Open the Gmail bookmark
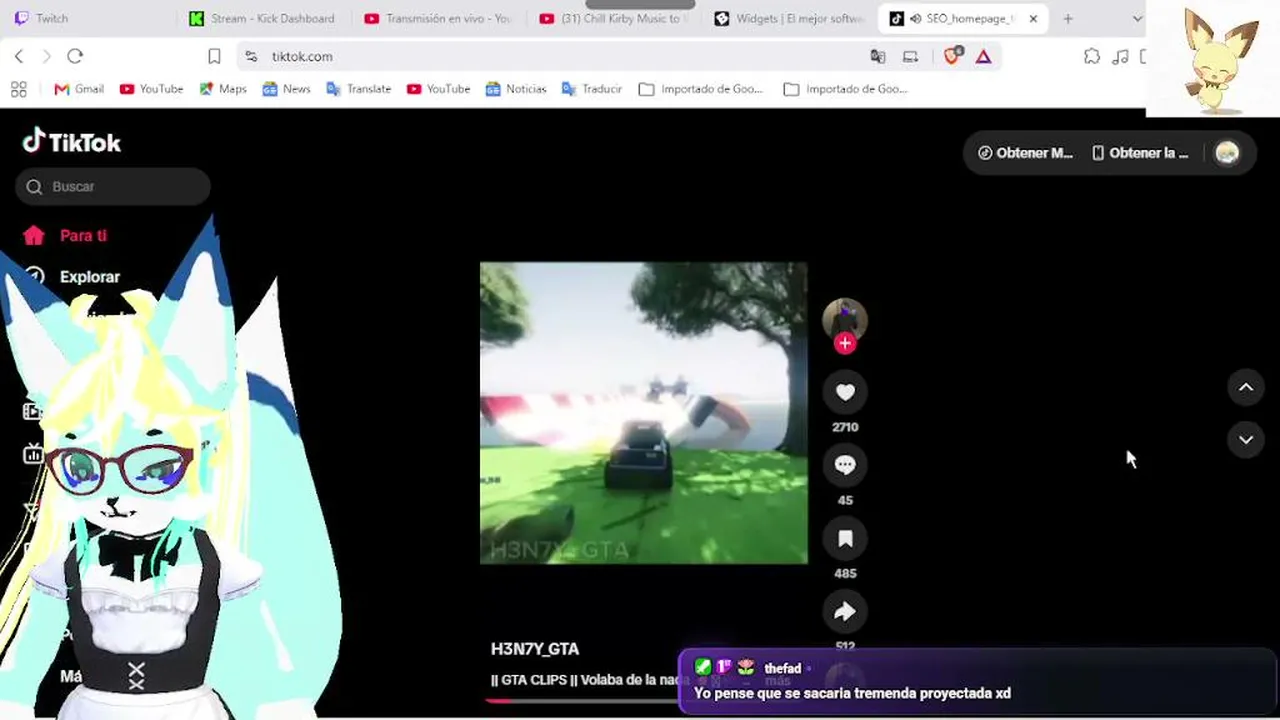This screenshot has width=1280, height=720. coord(79,89)
